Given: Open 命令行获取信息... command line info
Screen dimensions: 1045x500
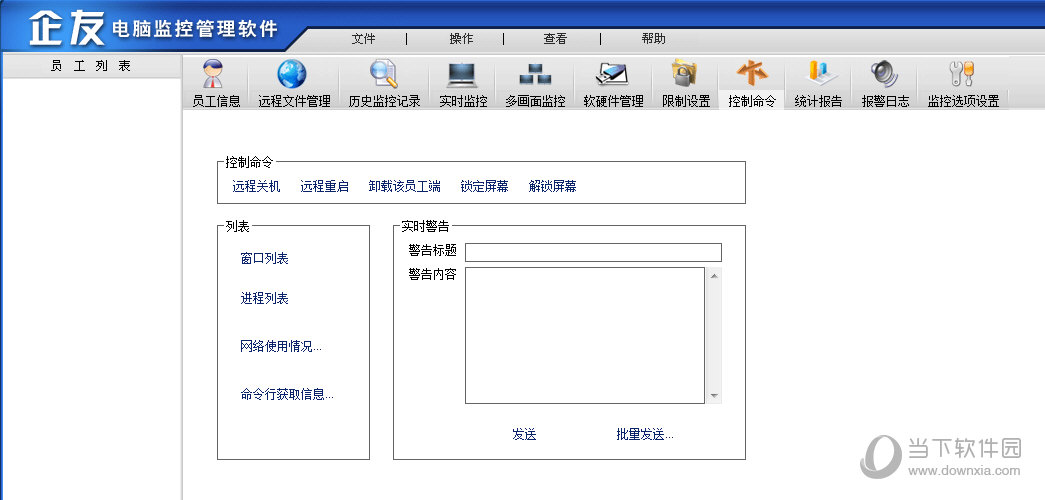Looking at the screenshot, I should point(287,394).
